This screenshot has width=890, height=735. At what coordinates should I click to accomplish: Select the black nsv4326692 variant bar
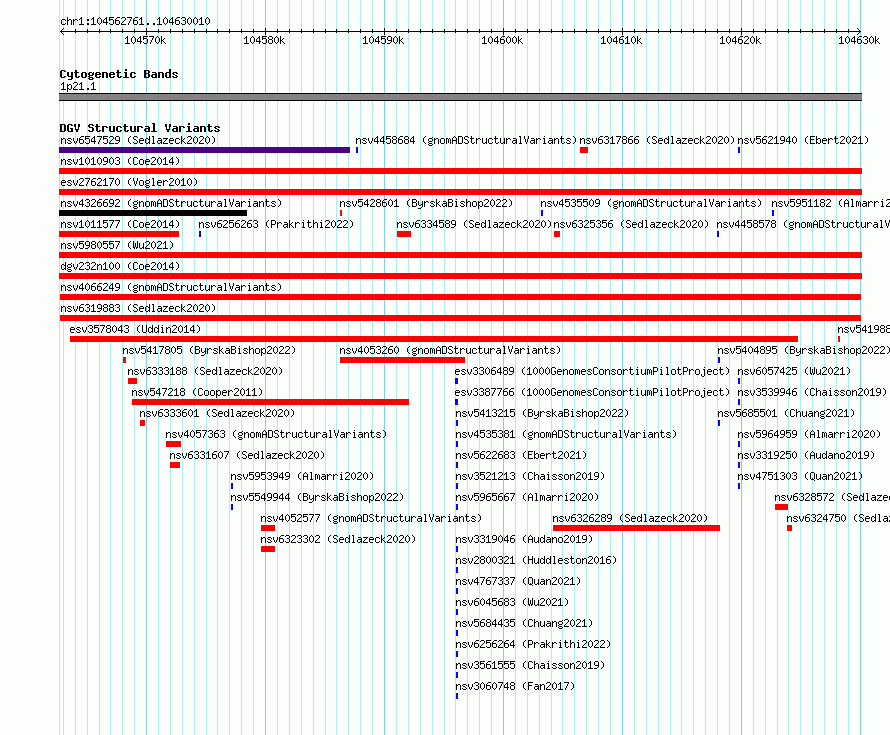tap(153, 213)
